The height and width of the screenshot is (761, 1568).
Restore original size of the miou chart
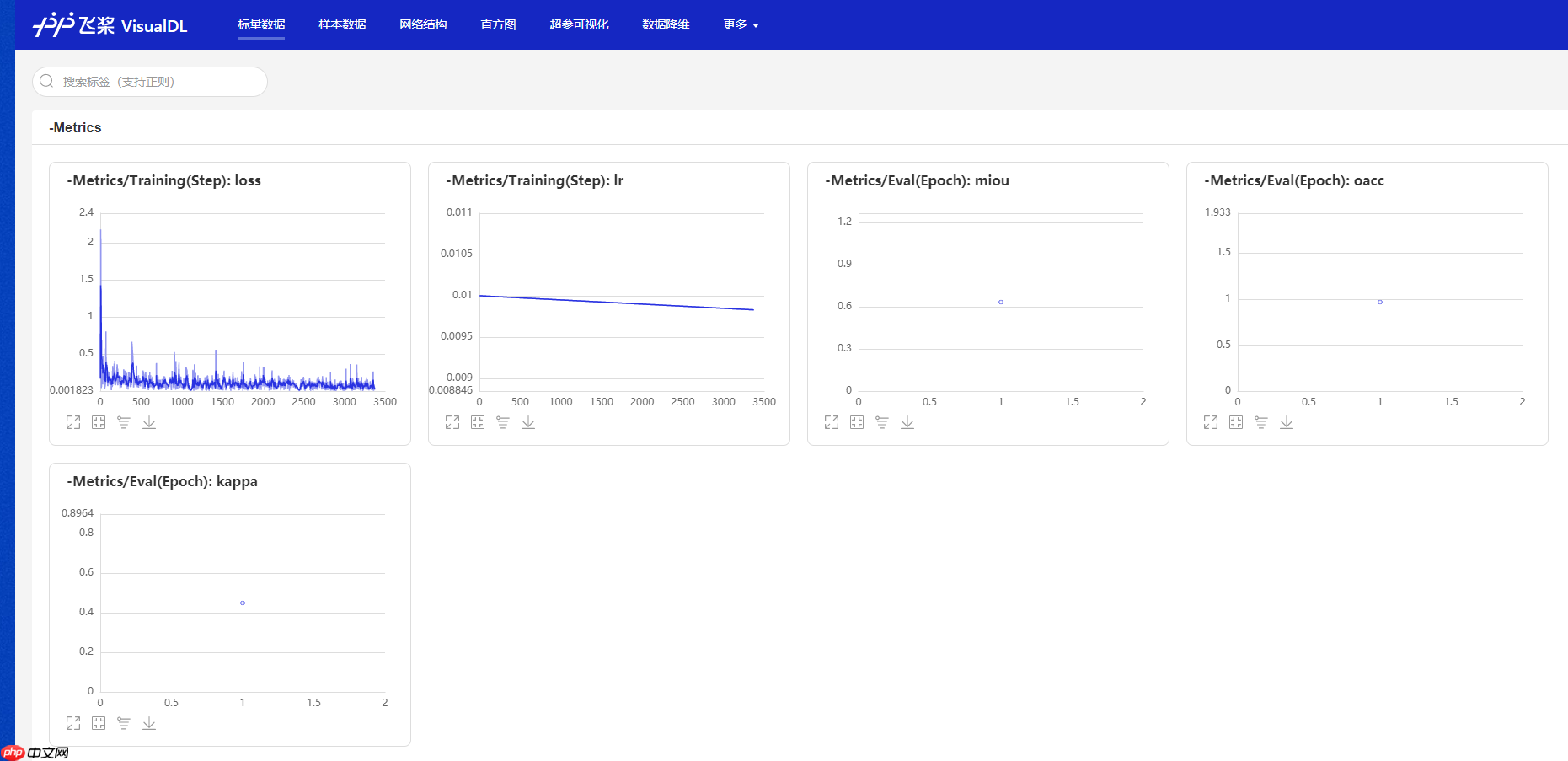click(857, 422)
